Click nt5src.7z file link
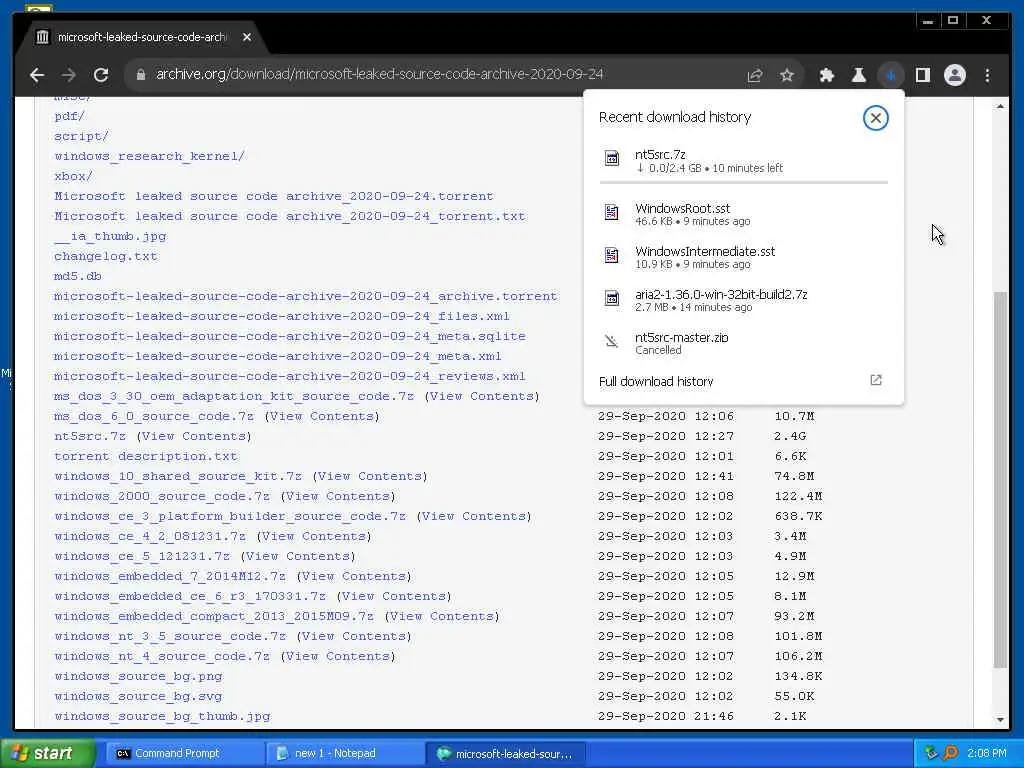 90,436
